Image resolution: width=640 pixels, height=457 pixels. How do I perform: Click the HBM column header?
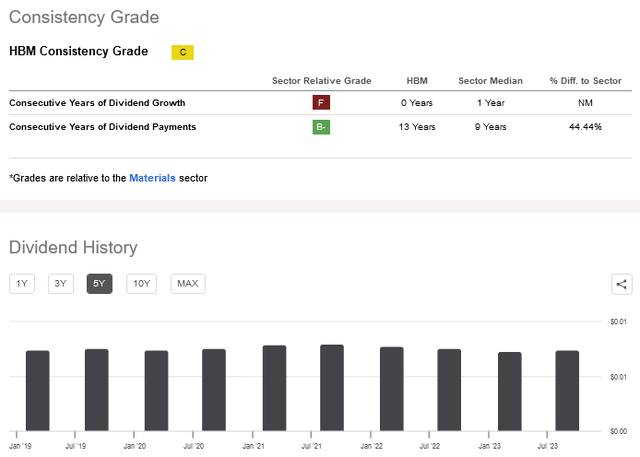(x=417, y=81)
